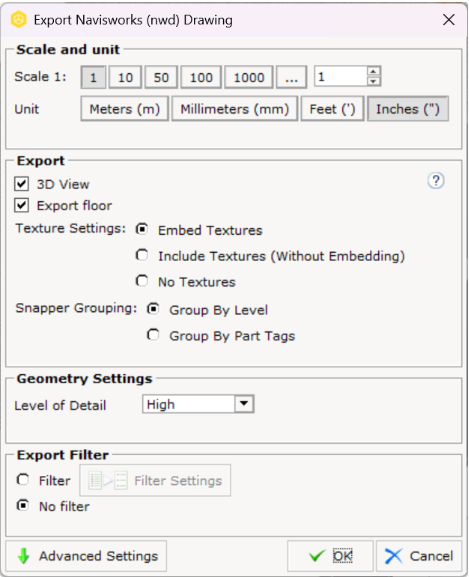The height and width of the screenshot is (577, 469).
Task: Open custom scale with ellipsis button
Action: coord(291,77)
